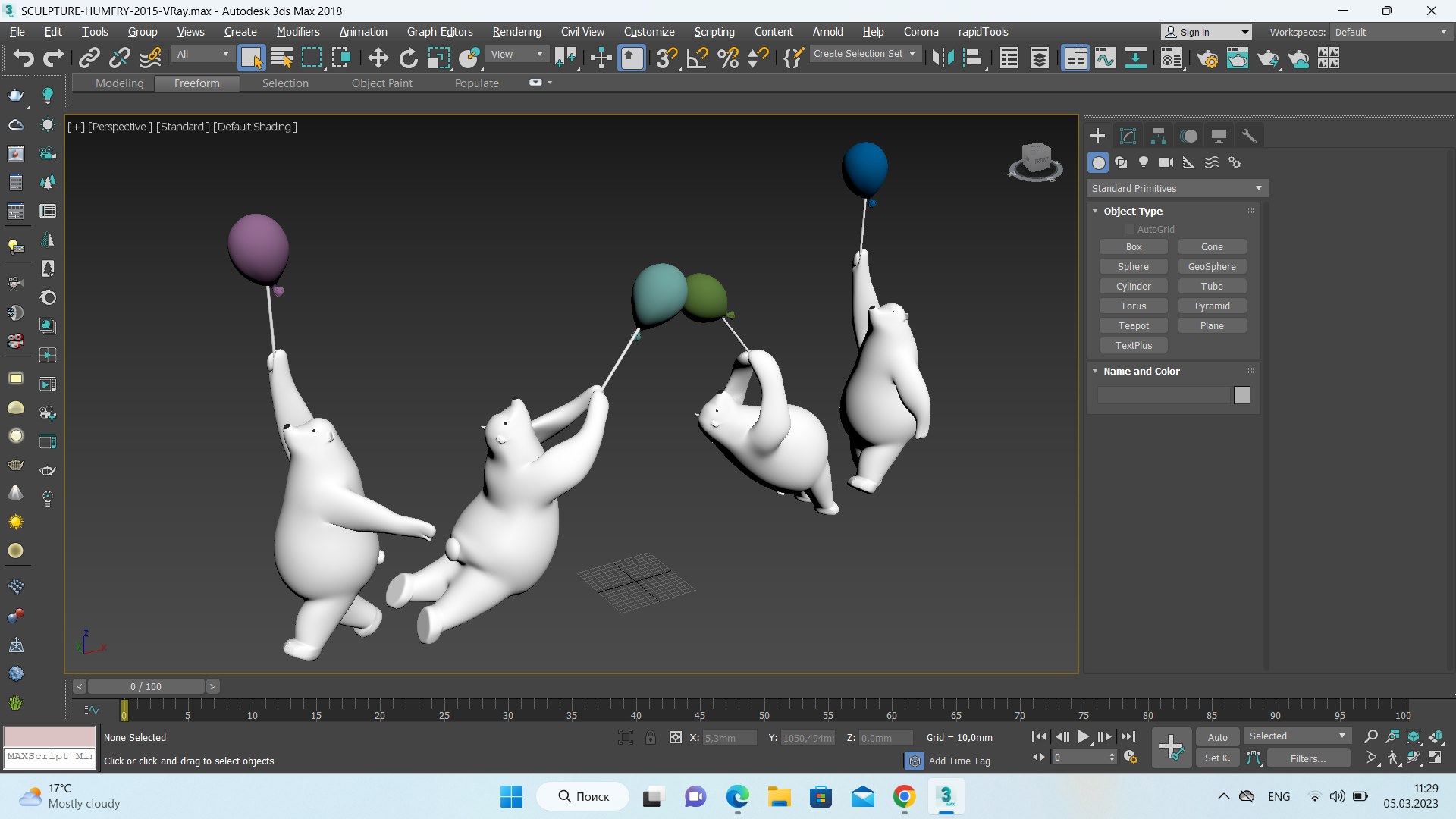Toggle the 3D Snaps icon
Screen dimensions: 1456x819
pos(667,58)
